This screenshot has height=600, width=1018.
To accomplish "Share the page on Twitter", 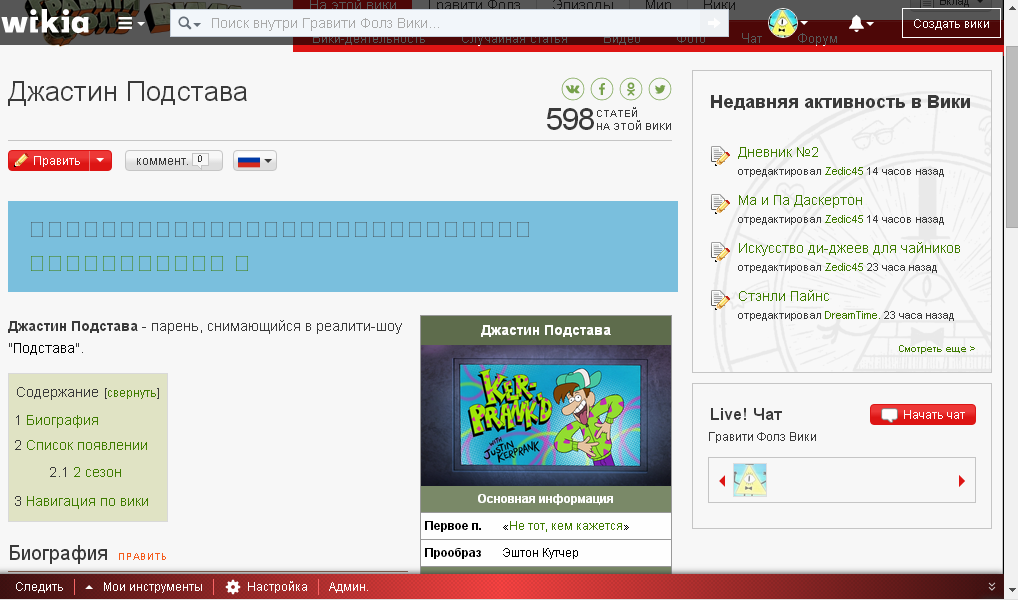I will pos(660,89).
